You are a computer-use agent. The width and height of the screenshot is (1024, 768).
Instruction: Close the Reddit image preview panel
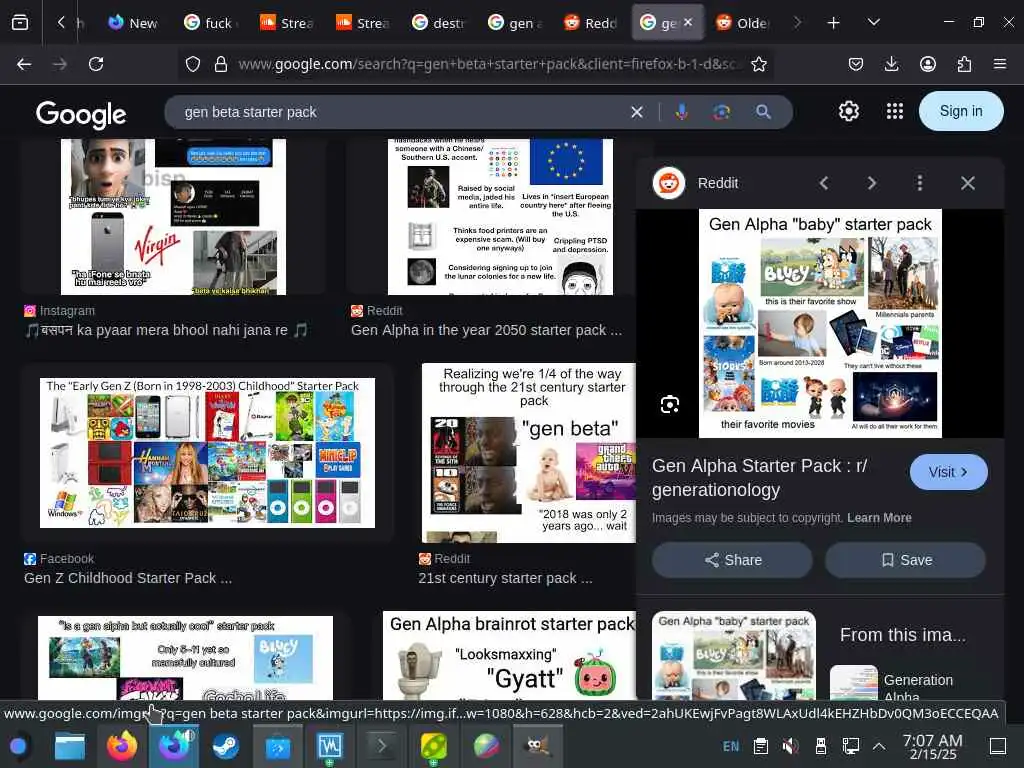click(x=968, y=183)
